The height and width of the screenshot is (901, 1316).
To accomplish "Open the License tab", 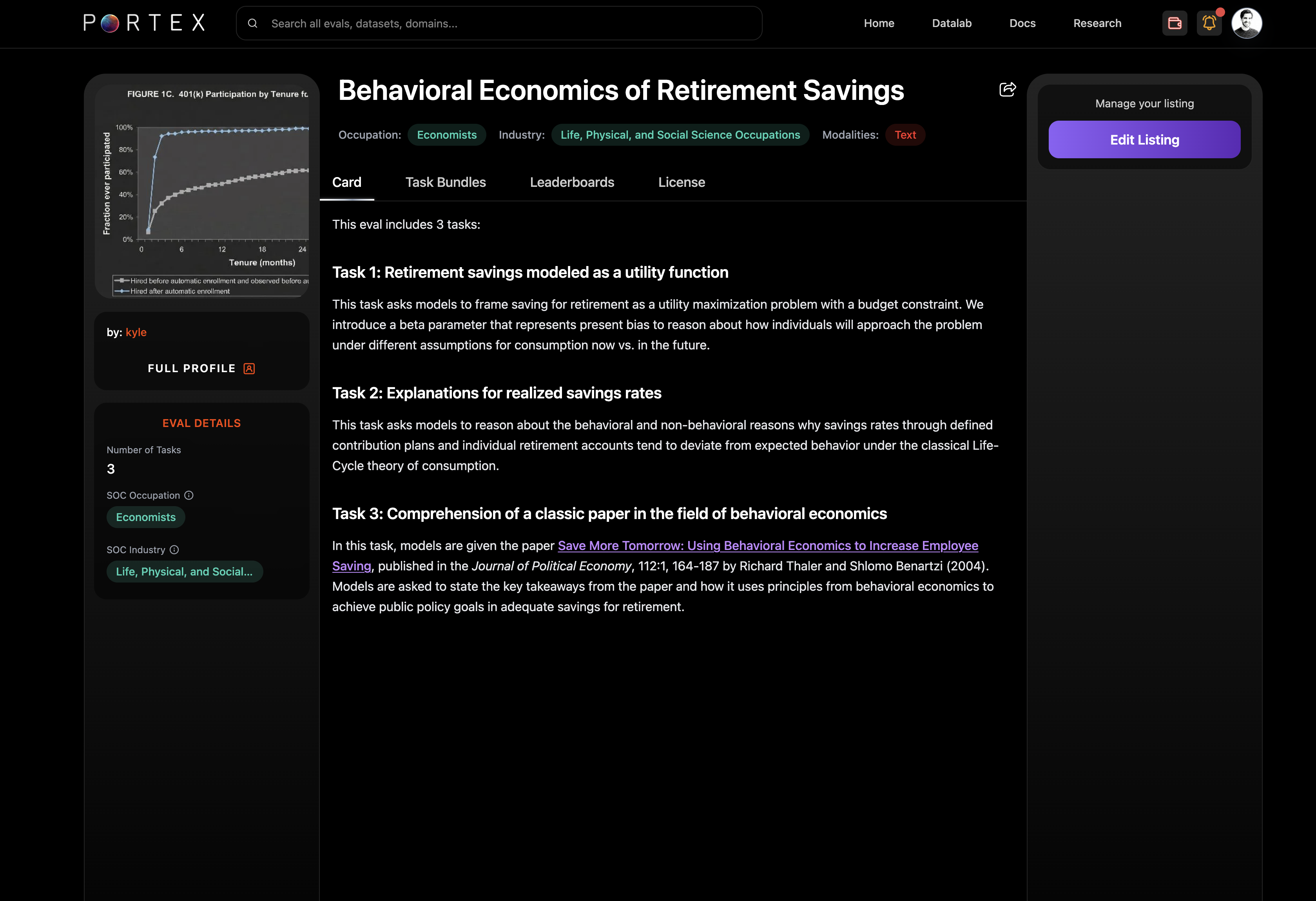I will 681,182.
